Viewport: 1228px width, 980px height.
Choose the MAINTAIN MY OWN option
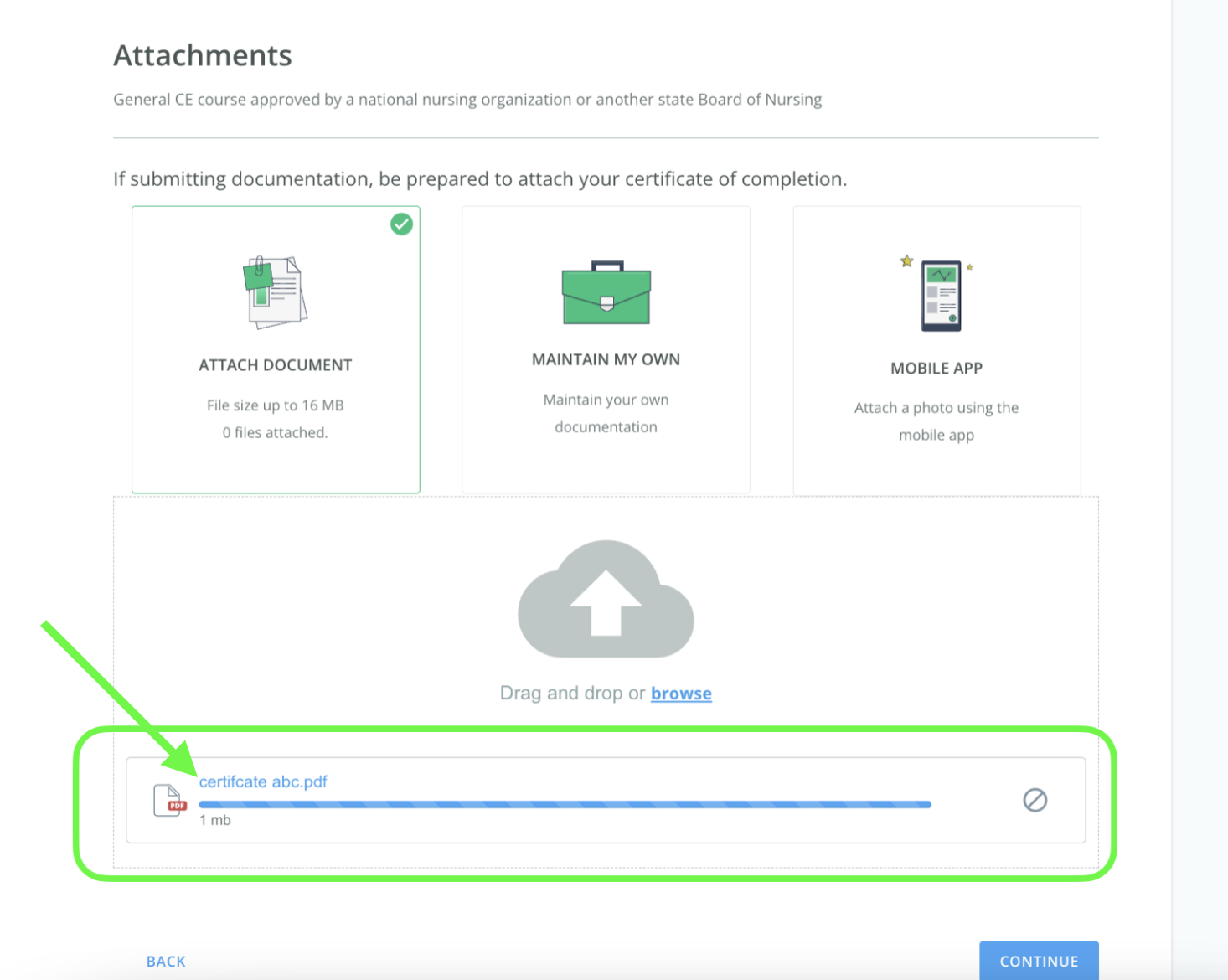(606, 359)
